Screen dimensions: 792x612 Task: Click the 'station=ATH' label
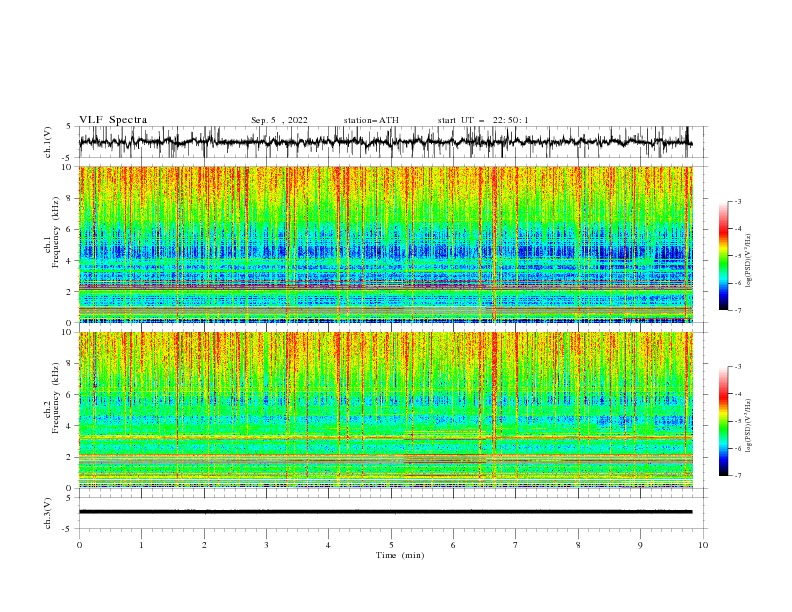371,120
